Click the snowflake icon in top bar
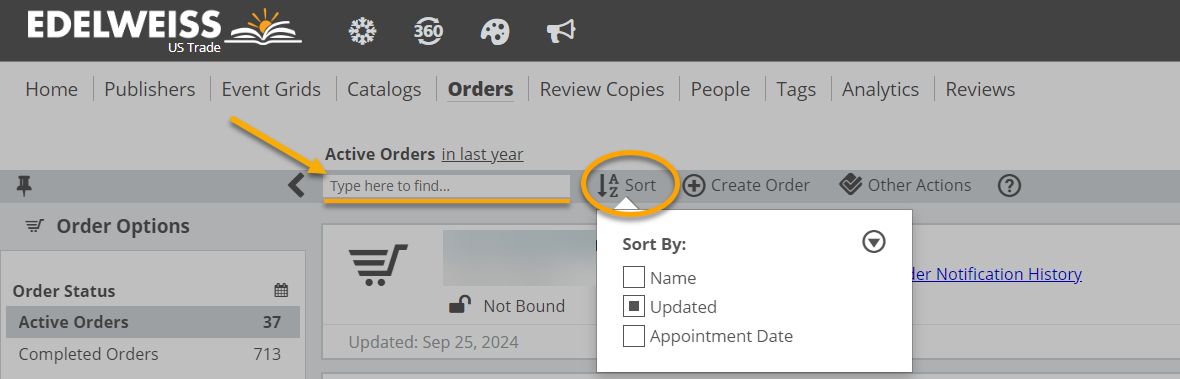The height and width of the screenshot is (379, 1180). coord(363,31)
